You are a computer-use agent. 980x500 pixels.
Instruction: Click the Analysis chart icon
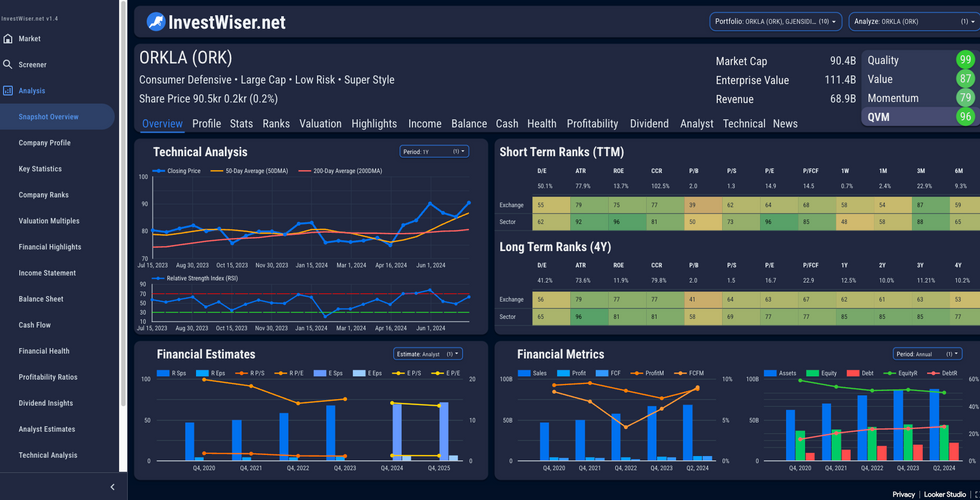coord(8,91)
